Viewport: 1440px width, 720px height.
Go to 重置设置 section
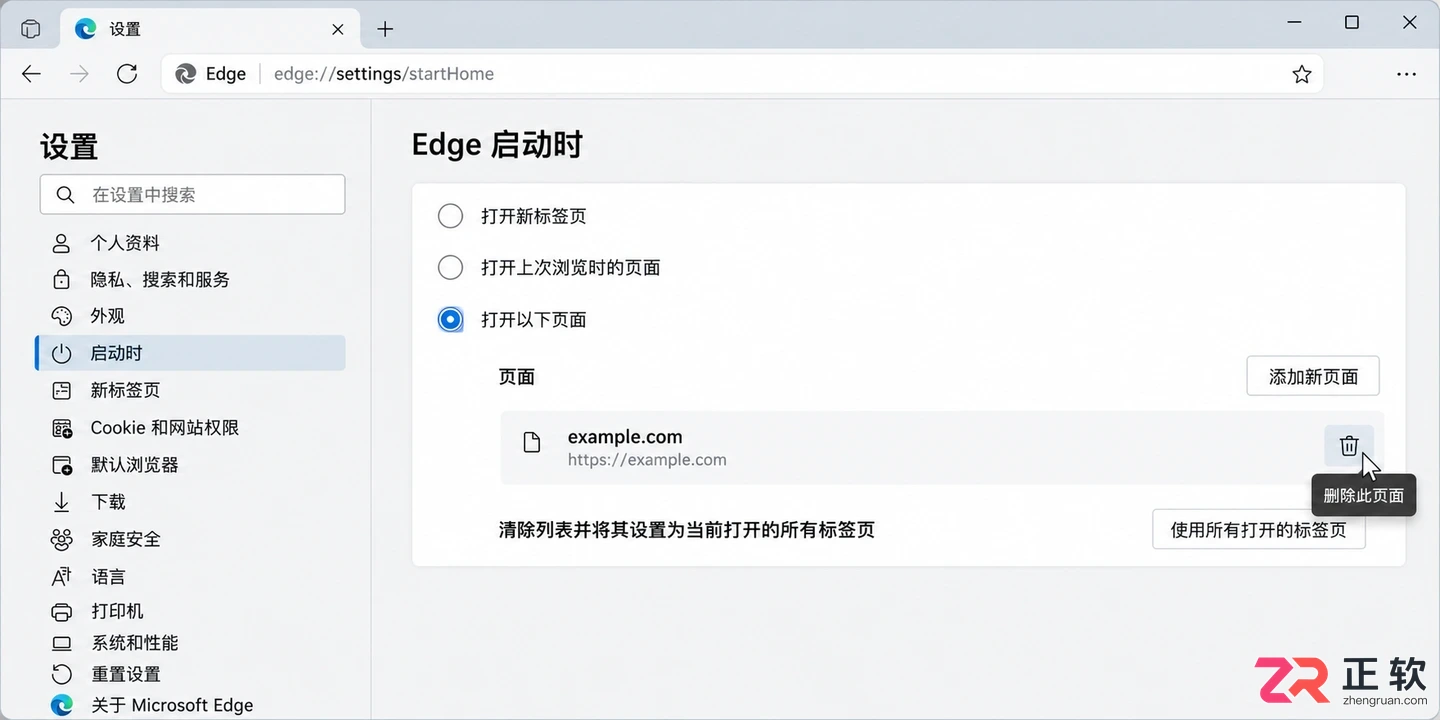[x=190, y=674]
